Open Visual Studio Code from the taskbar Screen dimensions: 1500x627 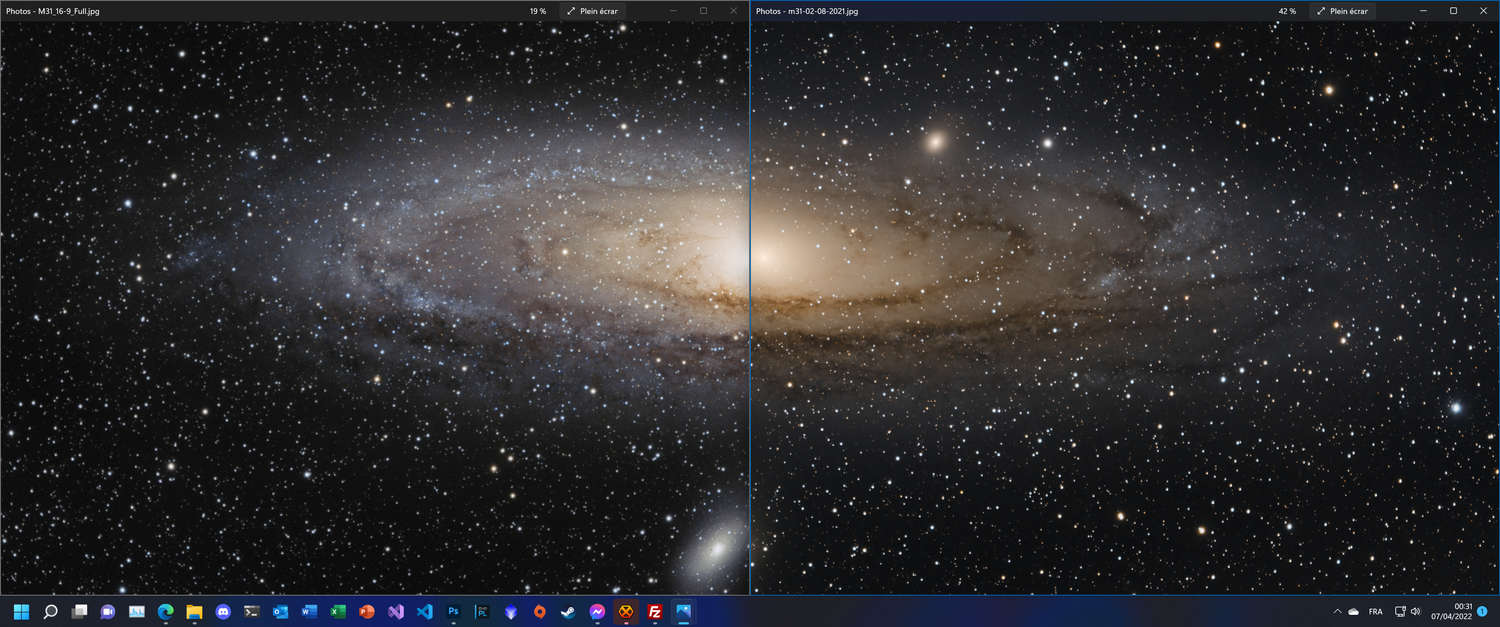[424, 611]
